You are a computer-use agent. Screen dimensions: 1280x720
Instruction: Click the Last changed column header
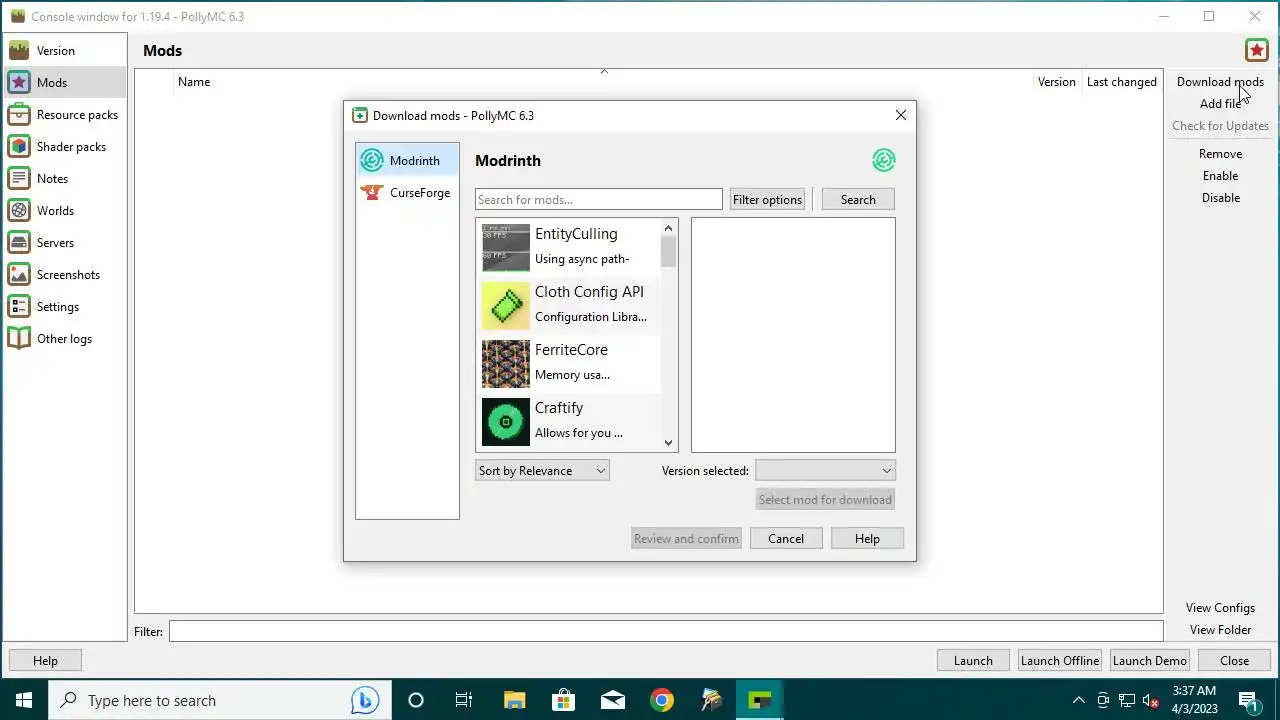pyautogui.click(x=1122, y=82)
